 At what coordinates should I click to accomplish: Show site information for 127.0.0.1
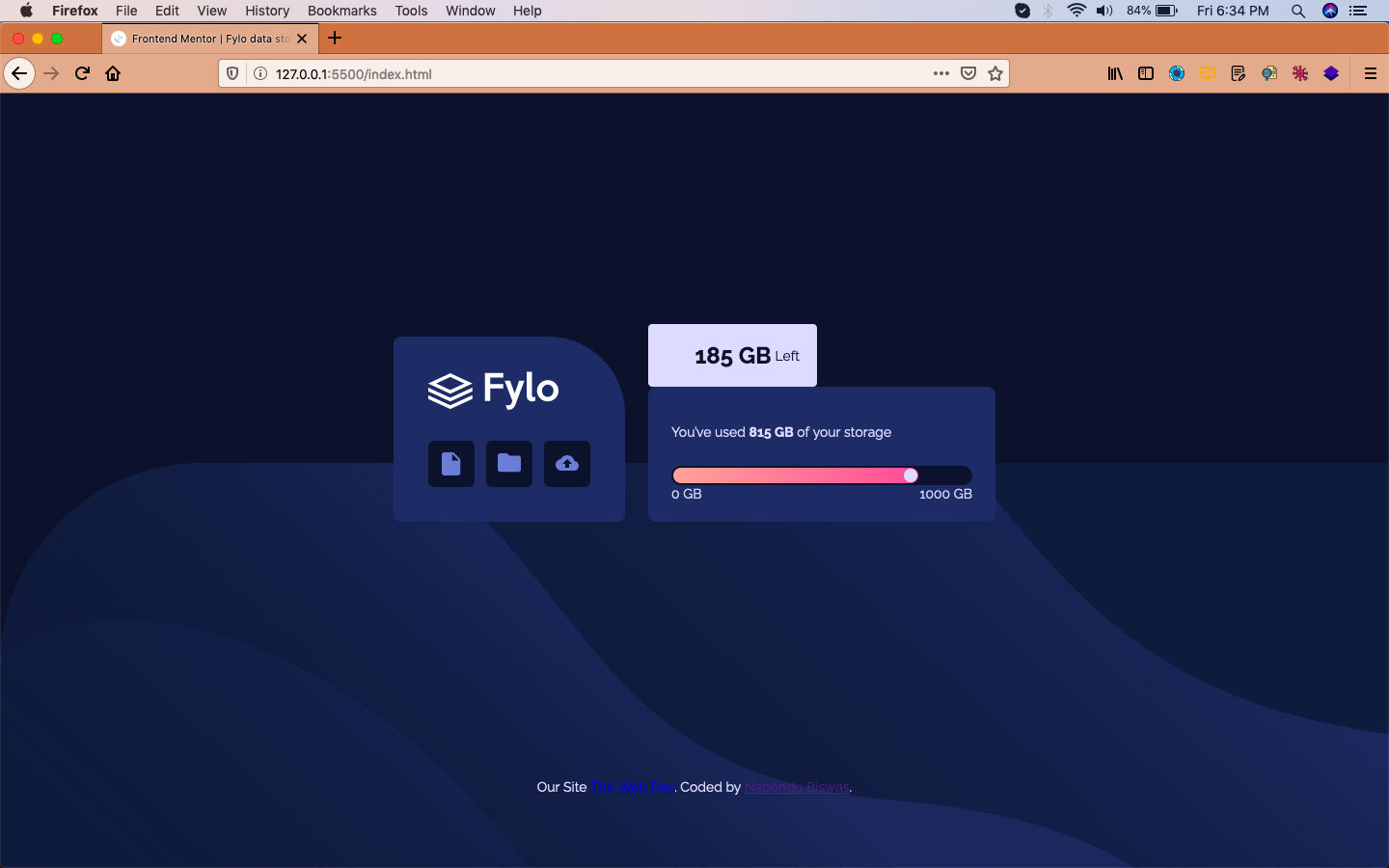[259, 73]
